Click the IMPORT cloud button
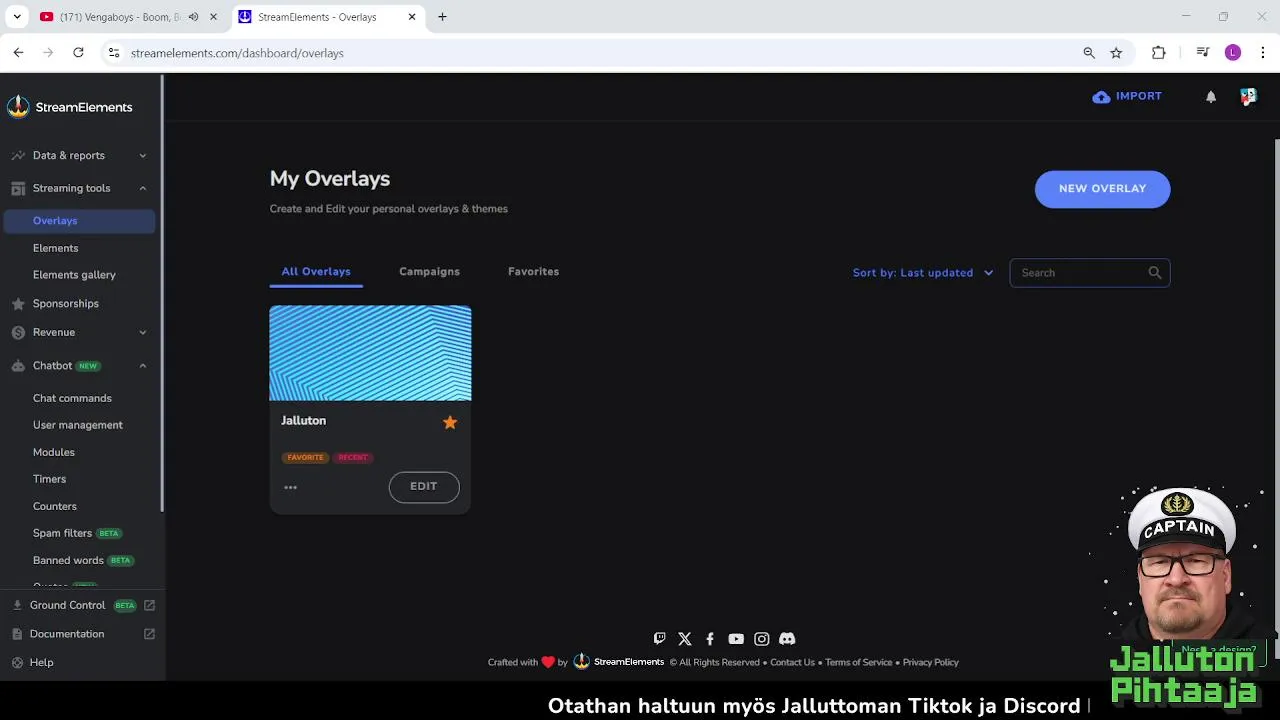 click(1127, 97)
